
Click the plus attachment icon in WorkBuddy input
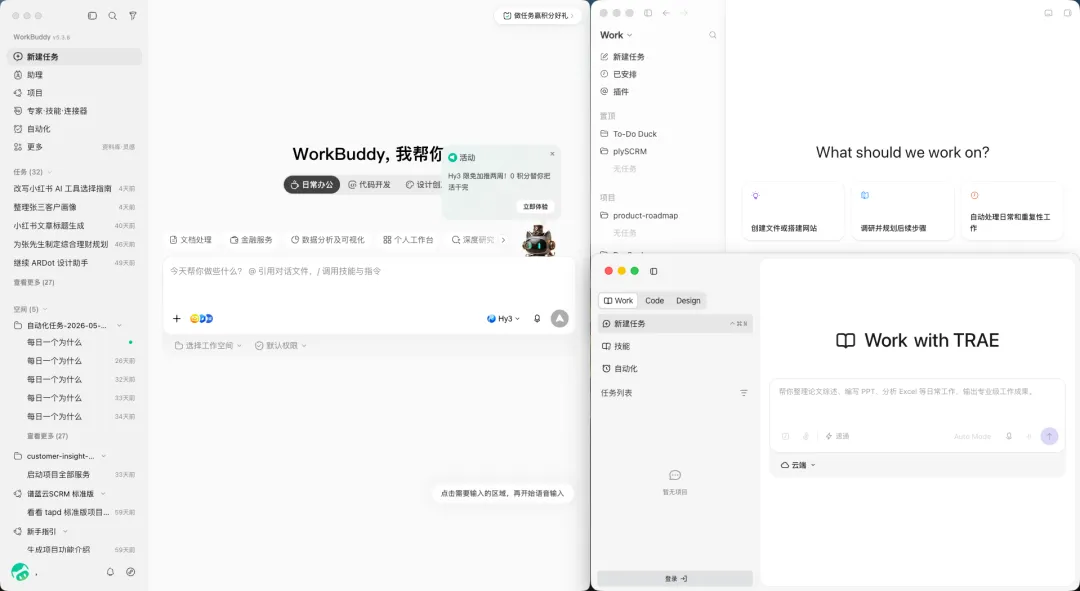click(x=176, y=318)
